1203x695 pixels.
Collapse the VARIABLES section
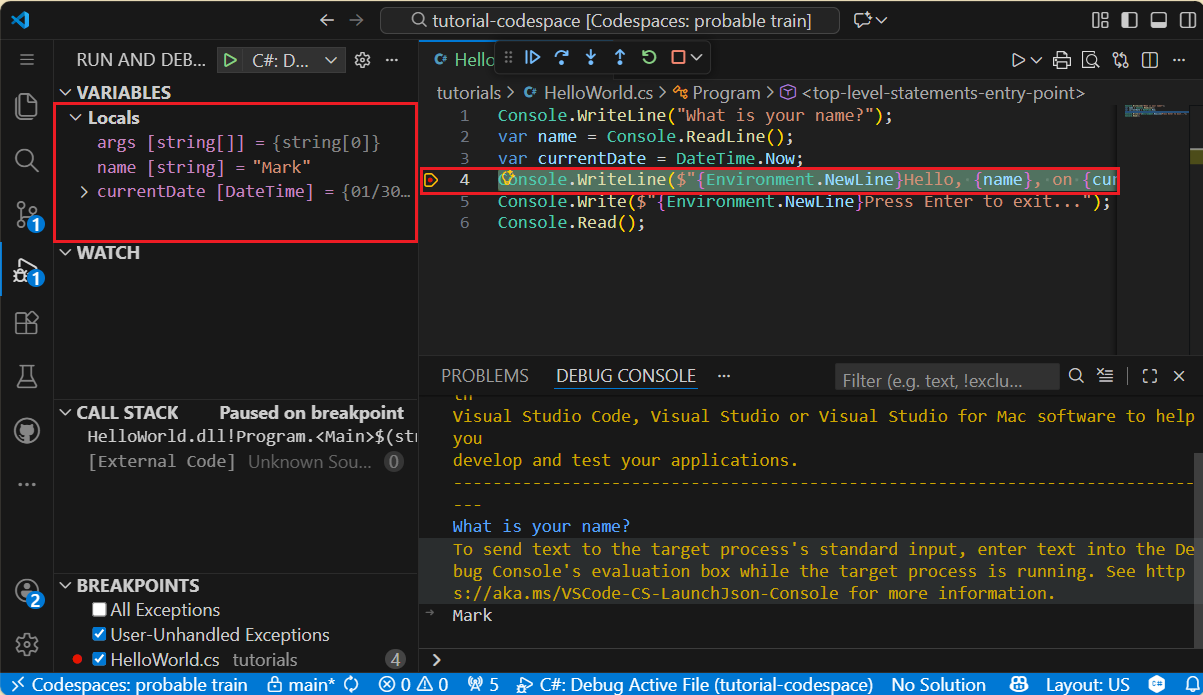point(66,92)
